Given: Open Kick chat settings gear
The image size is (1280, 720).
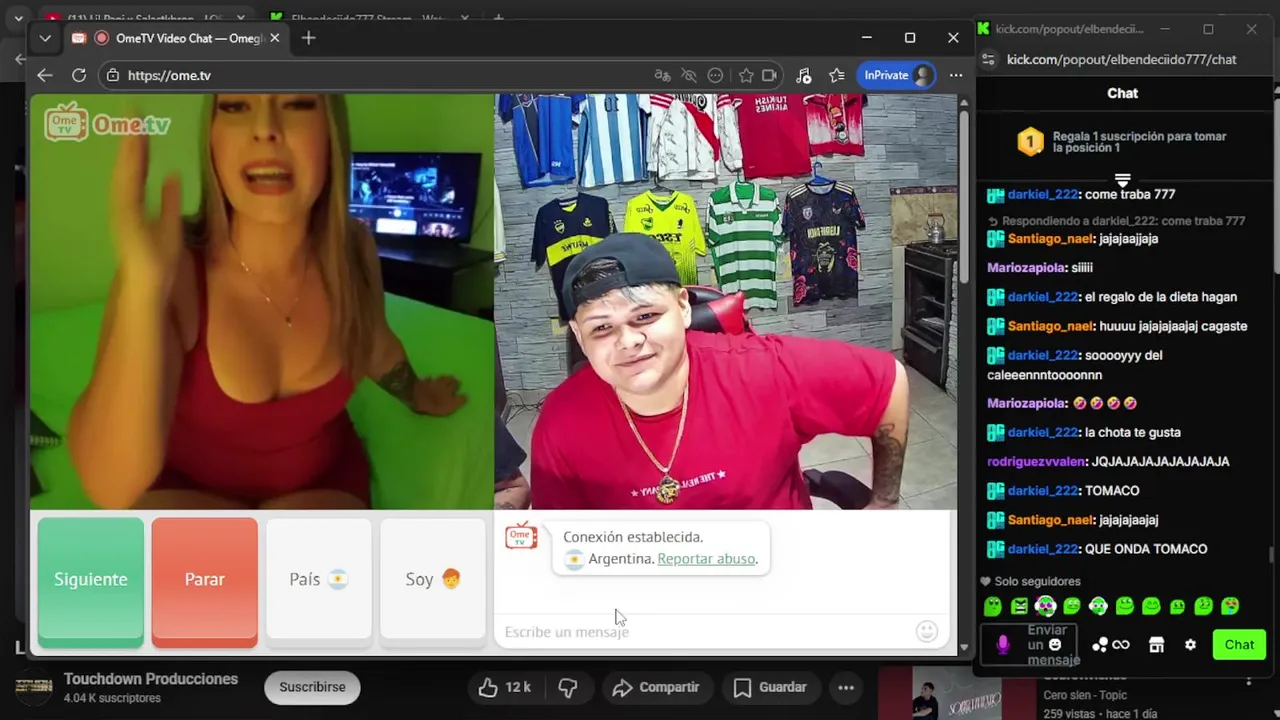Looking at the screenshot, I should tap(1190, 645).
